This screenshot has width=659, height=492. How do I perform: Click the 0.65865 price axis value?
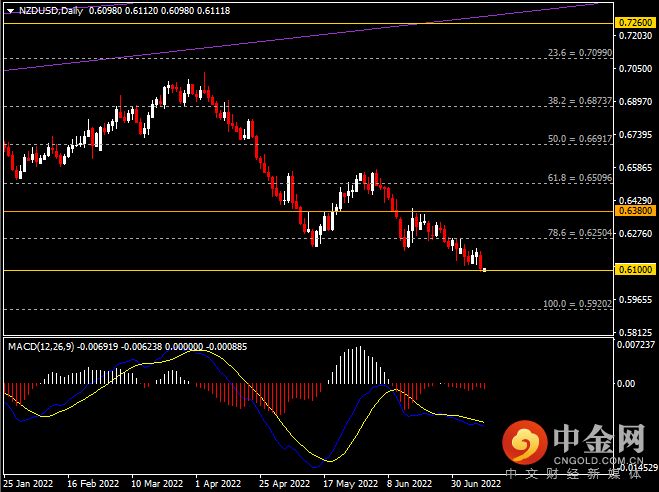[635, 168]
